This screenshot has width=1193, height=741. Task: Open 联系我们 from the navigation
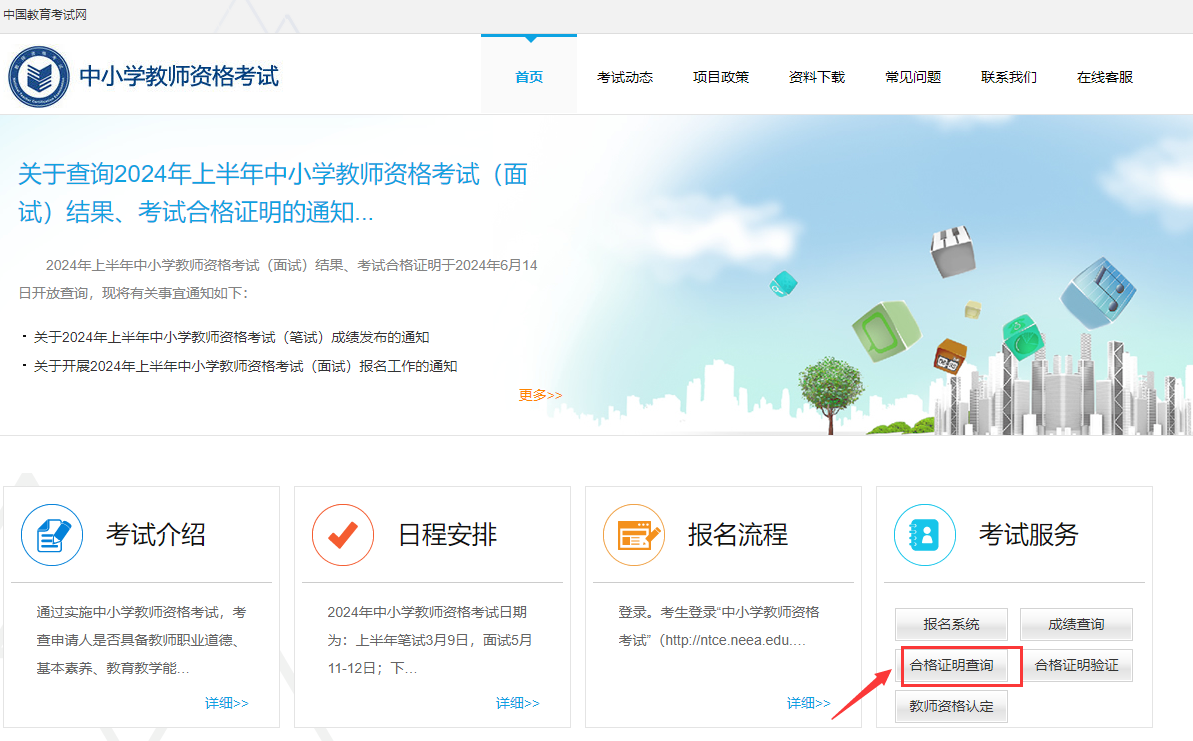pos(1008,77)
